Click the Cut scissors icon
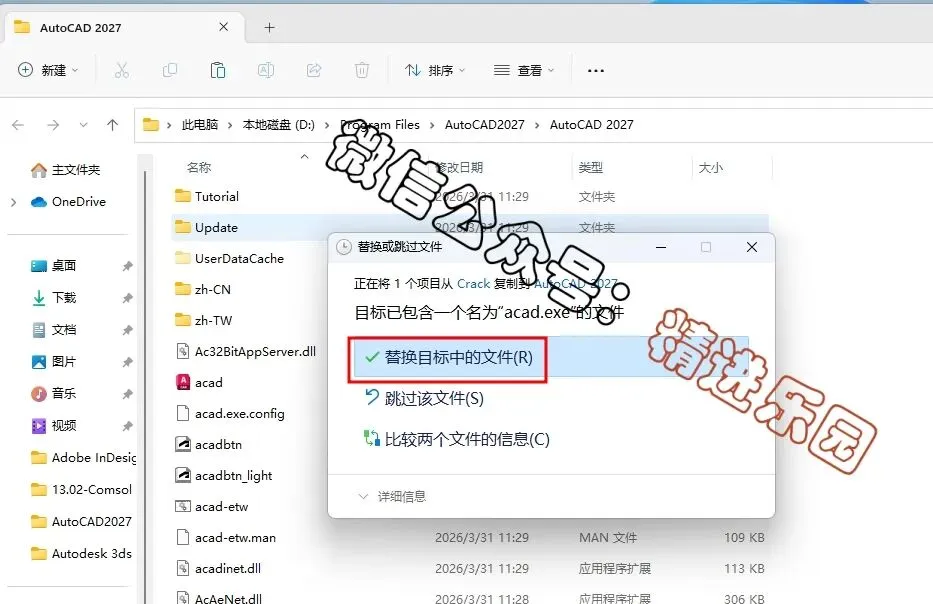 pos(121,70)
